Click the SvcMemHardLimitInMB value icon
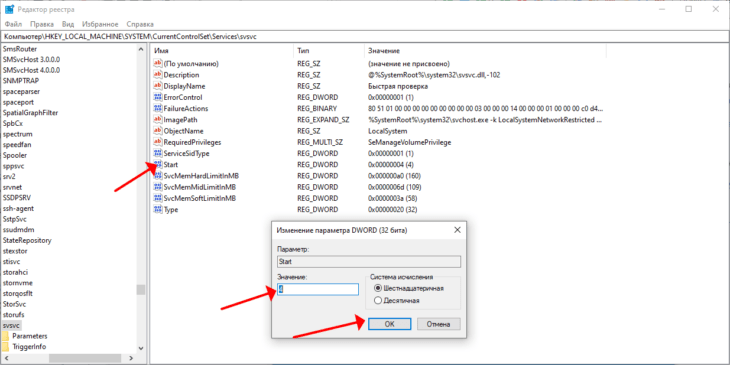Image resolution: width=730 pixels, height=365 pixels. point(157,176)
